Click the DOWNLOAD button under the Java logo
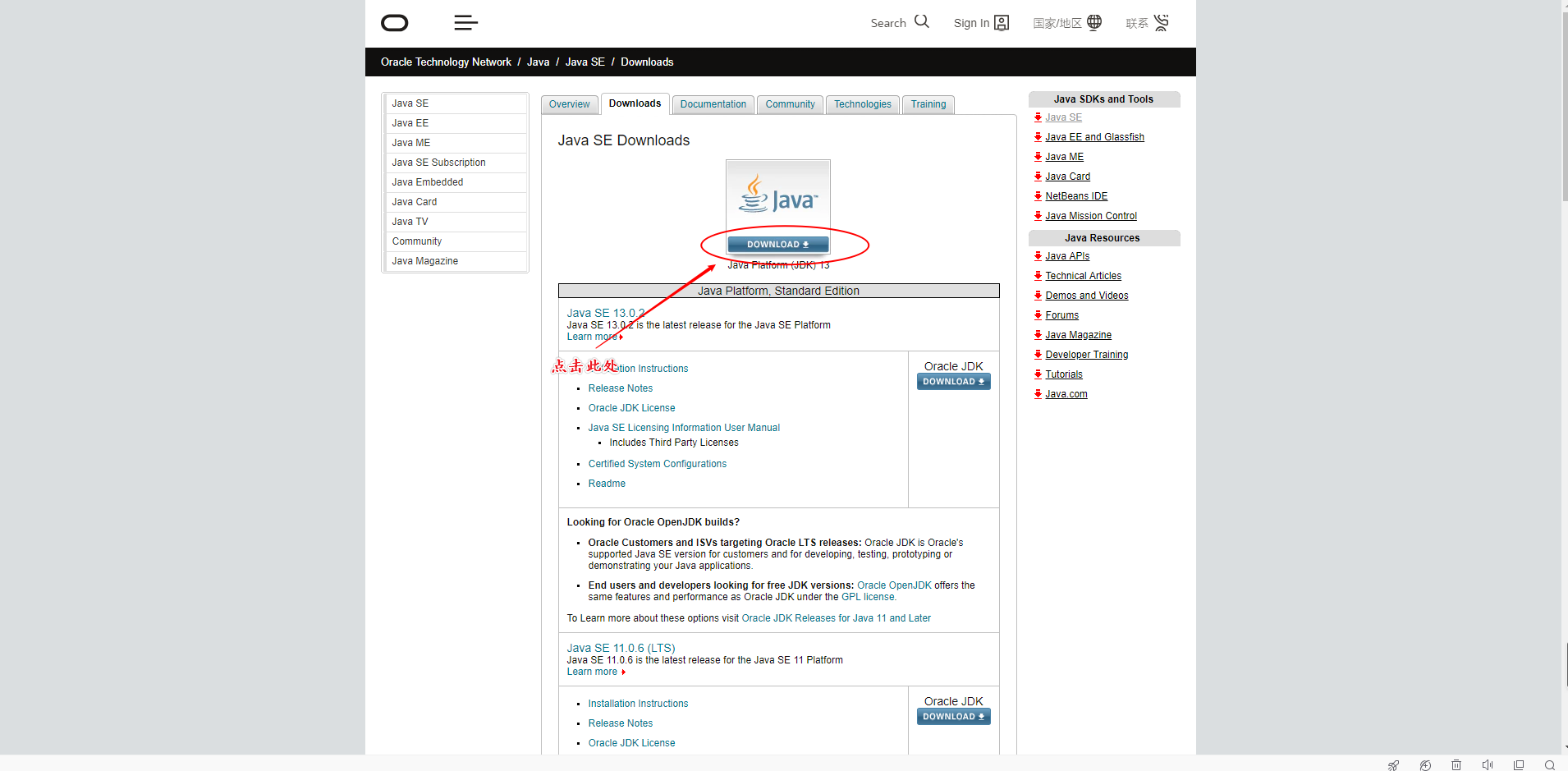Viewport: 1568px width, 771px height. click(x=778, y=245)
